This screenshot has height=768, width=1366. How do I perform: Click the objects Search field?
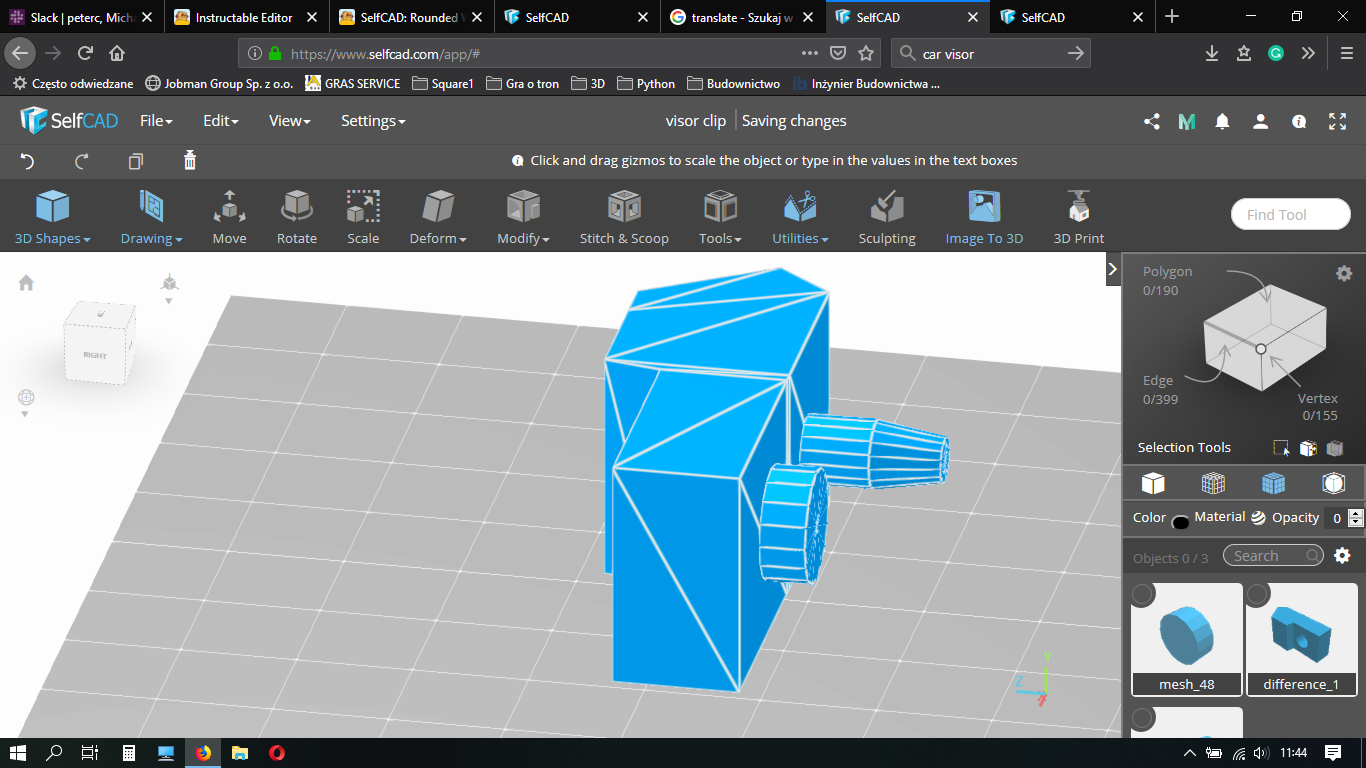click(1273, 556)
